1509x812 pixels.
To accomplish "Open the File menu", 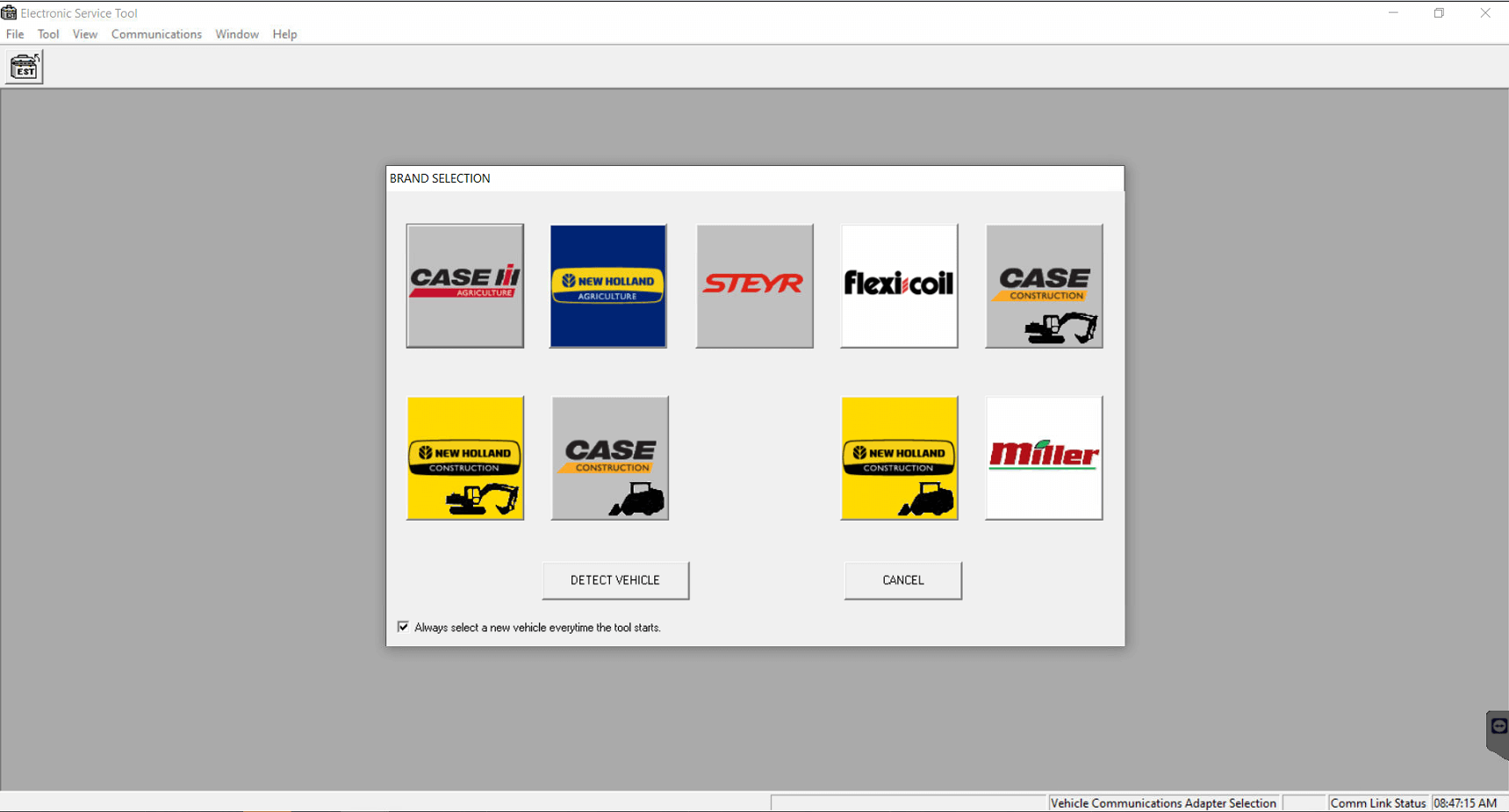I will pyautogui.click(x=15, y=34).
